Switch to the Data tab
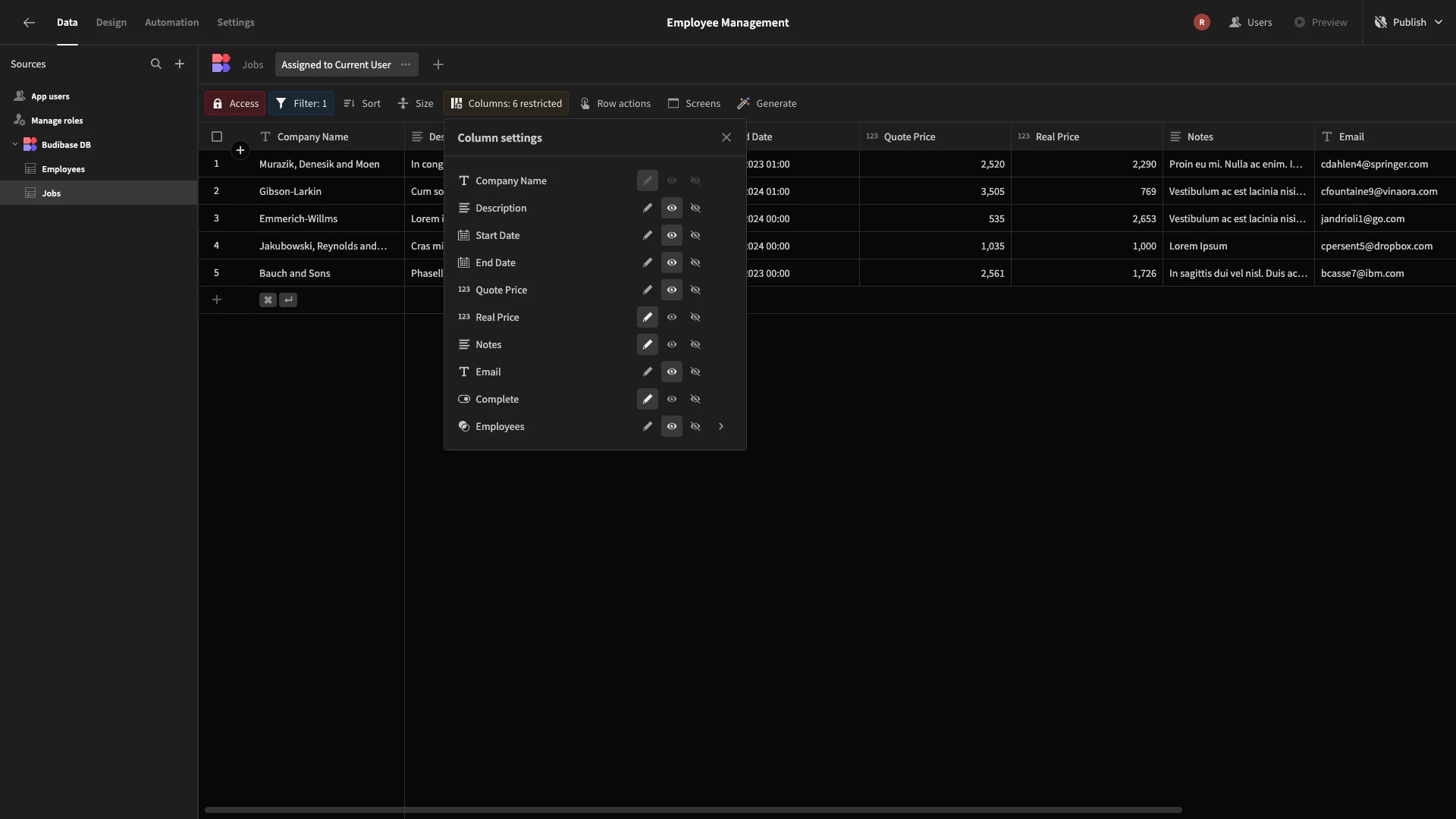This screenshot has height=819, width=1456. pos(67,22)
